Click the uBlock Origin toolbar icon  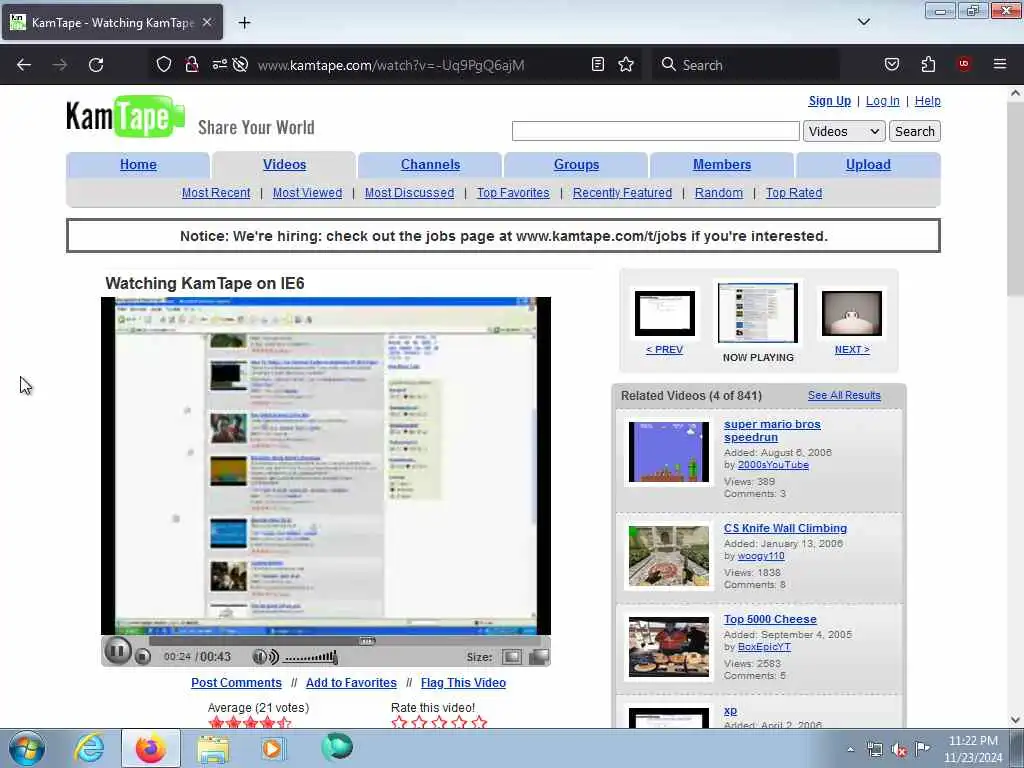(x=963, y=64)
